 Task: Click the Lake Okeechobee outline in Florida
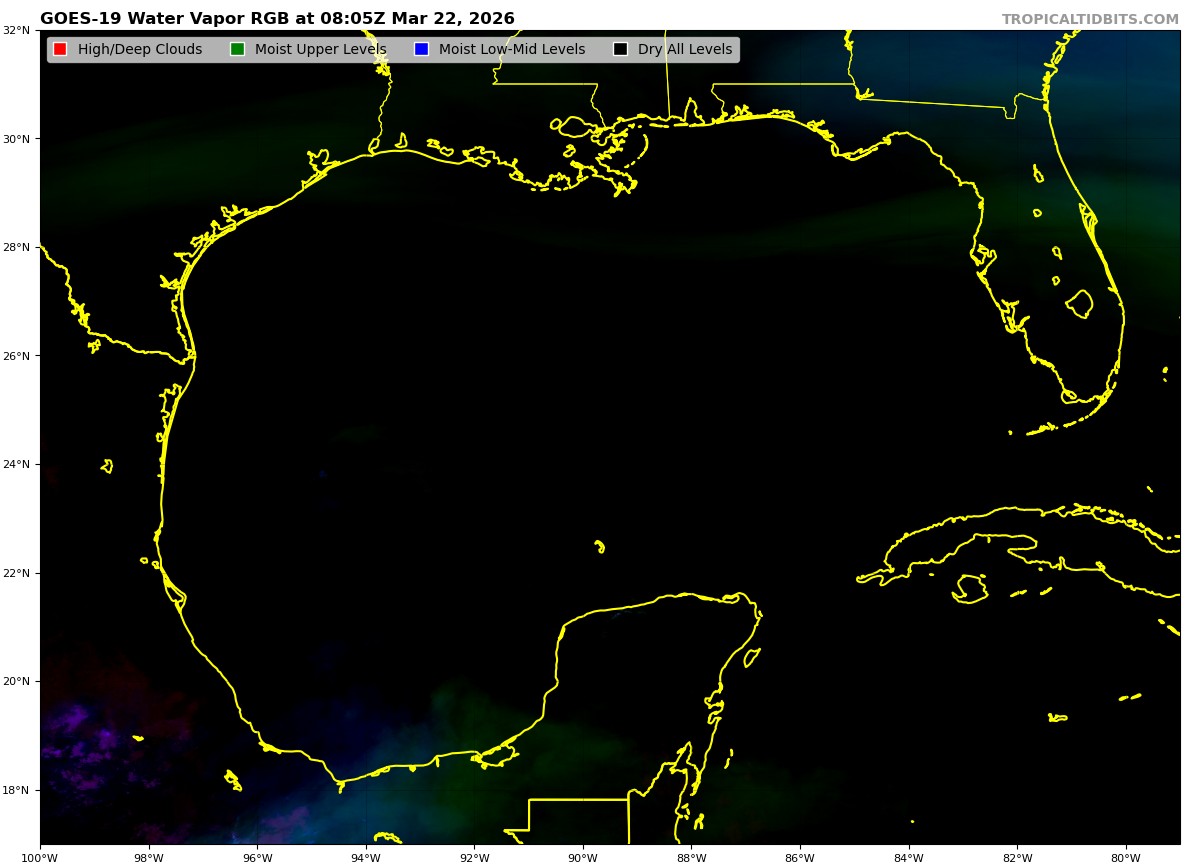(1079, 304)
